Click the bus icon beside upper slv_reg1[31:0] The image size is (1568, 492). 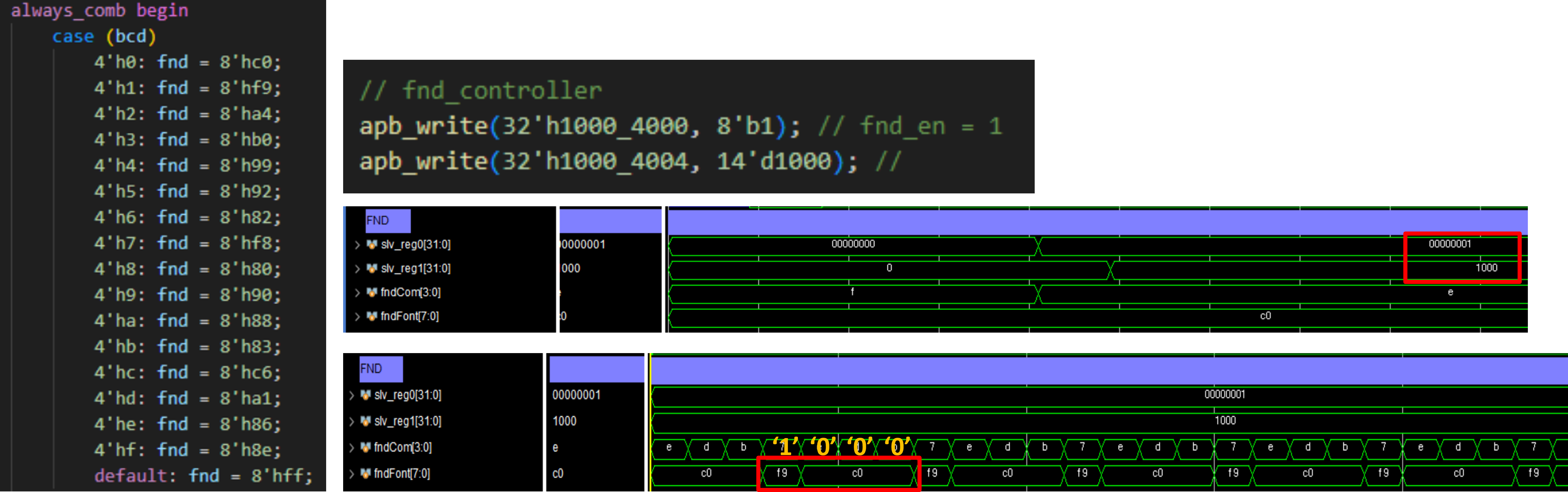point(371,268)
